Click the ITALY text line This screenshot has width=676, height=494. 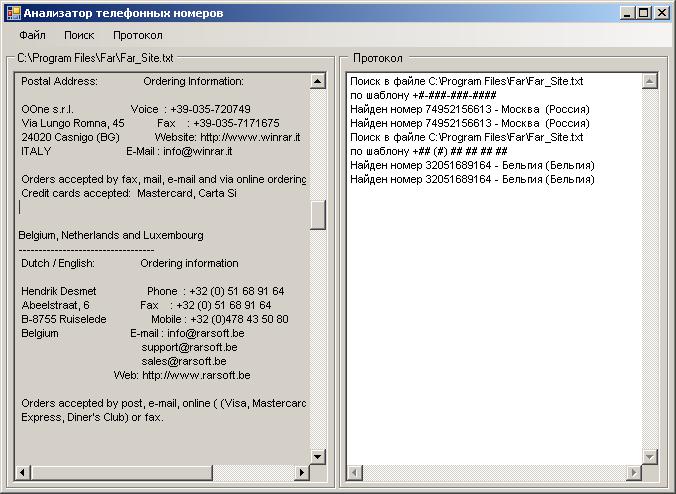[36, 151]
